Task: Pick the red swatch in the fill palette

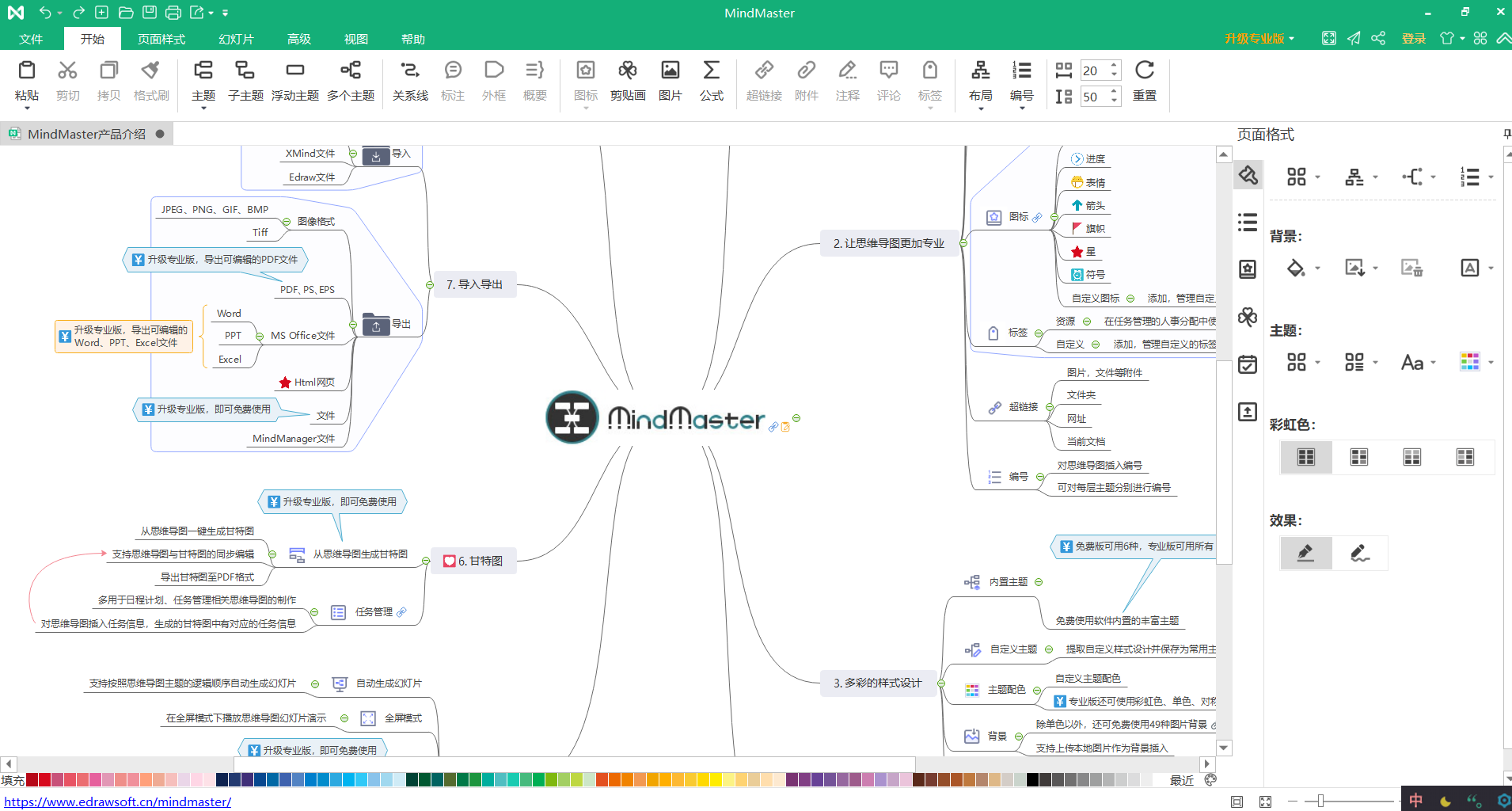Action: click(x=44, y=780)
